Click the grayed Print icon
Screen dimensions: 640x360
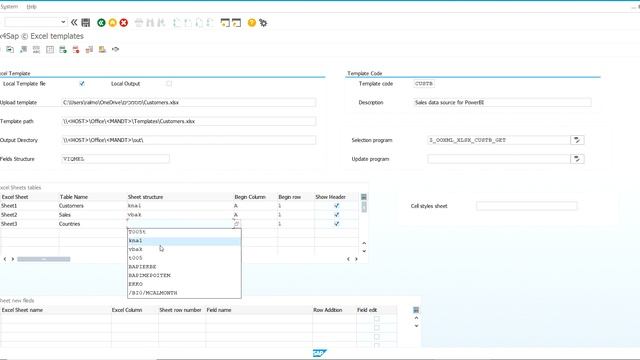(x=139, y=23)
